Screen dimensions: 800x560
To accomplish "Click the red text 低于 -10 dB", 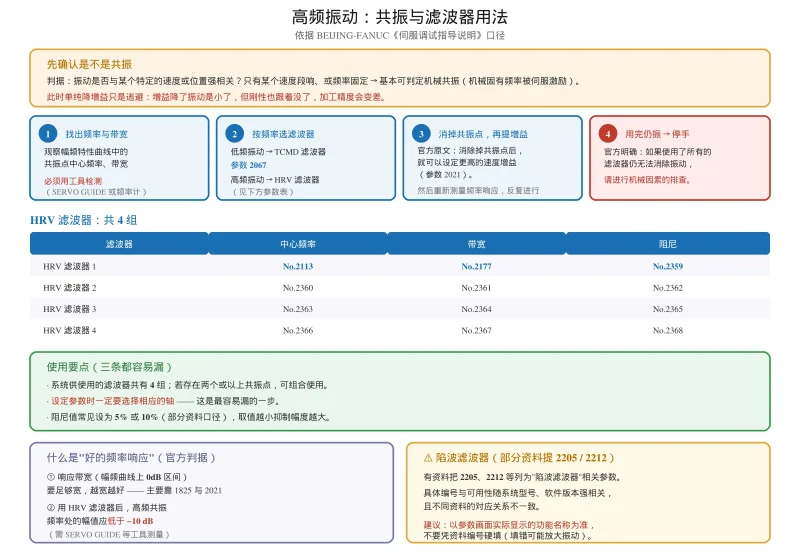I will coord(131,521).
